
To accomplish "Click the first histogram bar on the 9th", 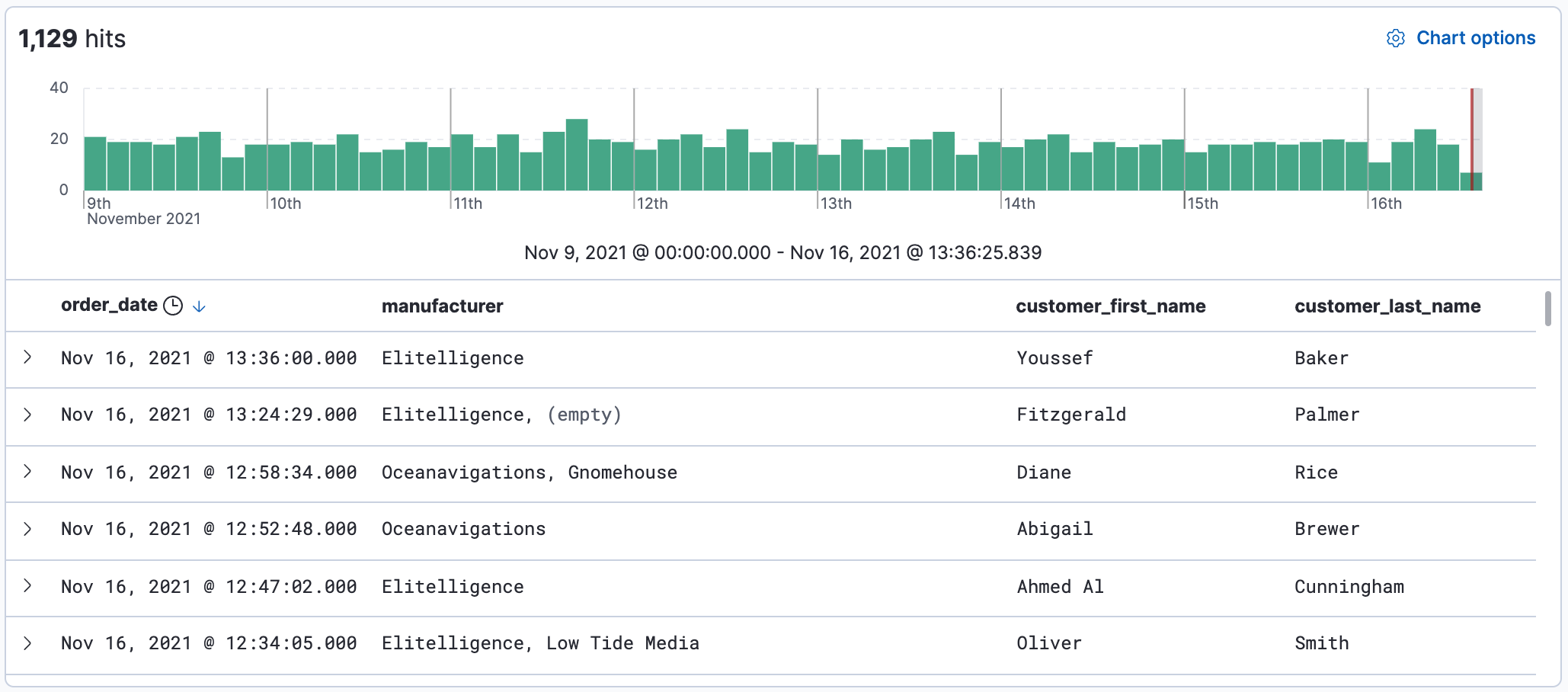I will [x=95, y=164].
